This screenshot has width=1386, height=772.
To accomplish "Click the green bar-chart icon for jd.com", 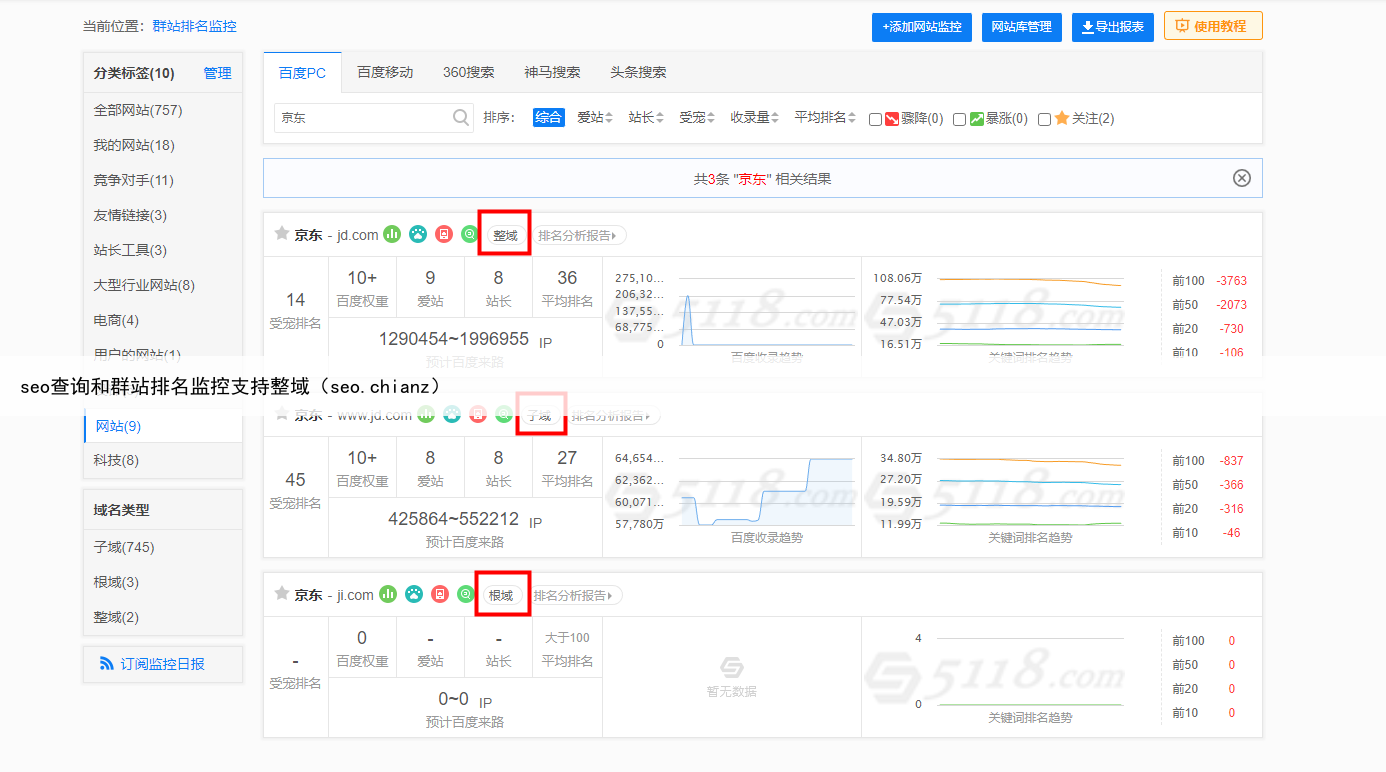I will [x=392, y=234].
